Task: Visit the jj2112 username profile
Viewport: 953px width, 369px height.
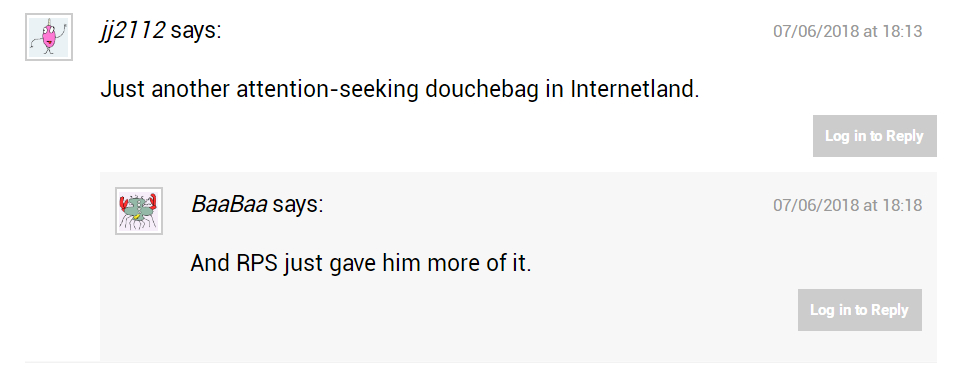Action: click(132, 30)
